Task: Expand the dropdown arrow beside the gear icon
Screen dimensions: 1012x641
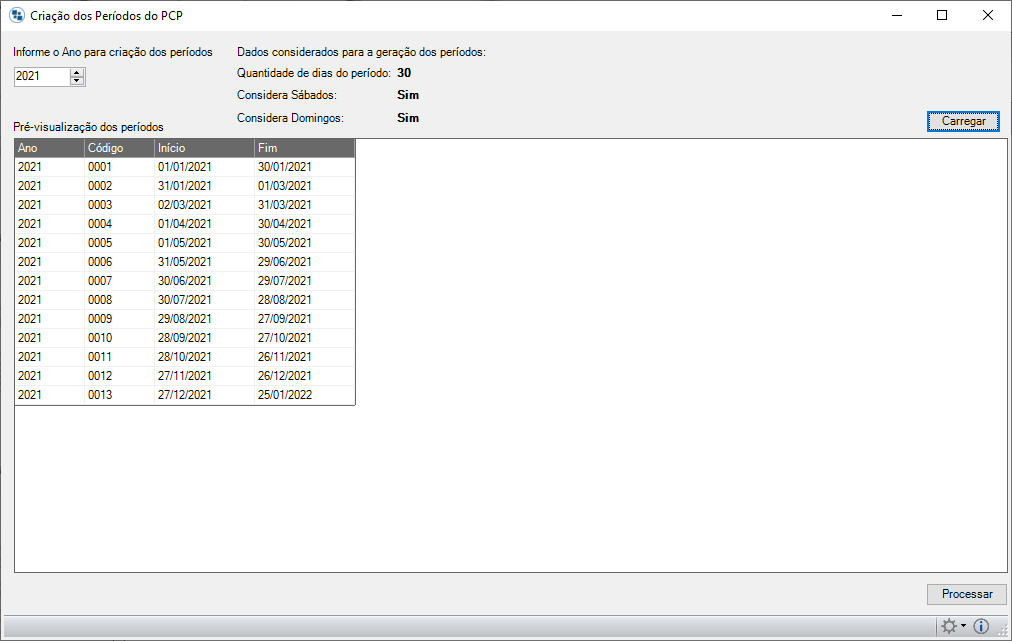Action: (x=963, y=627)
